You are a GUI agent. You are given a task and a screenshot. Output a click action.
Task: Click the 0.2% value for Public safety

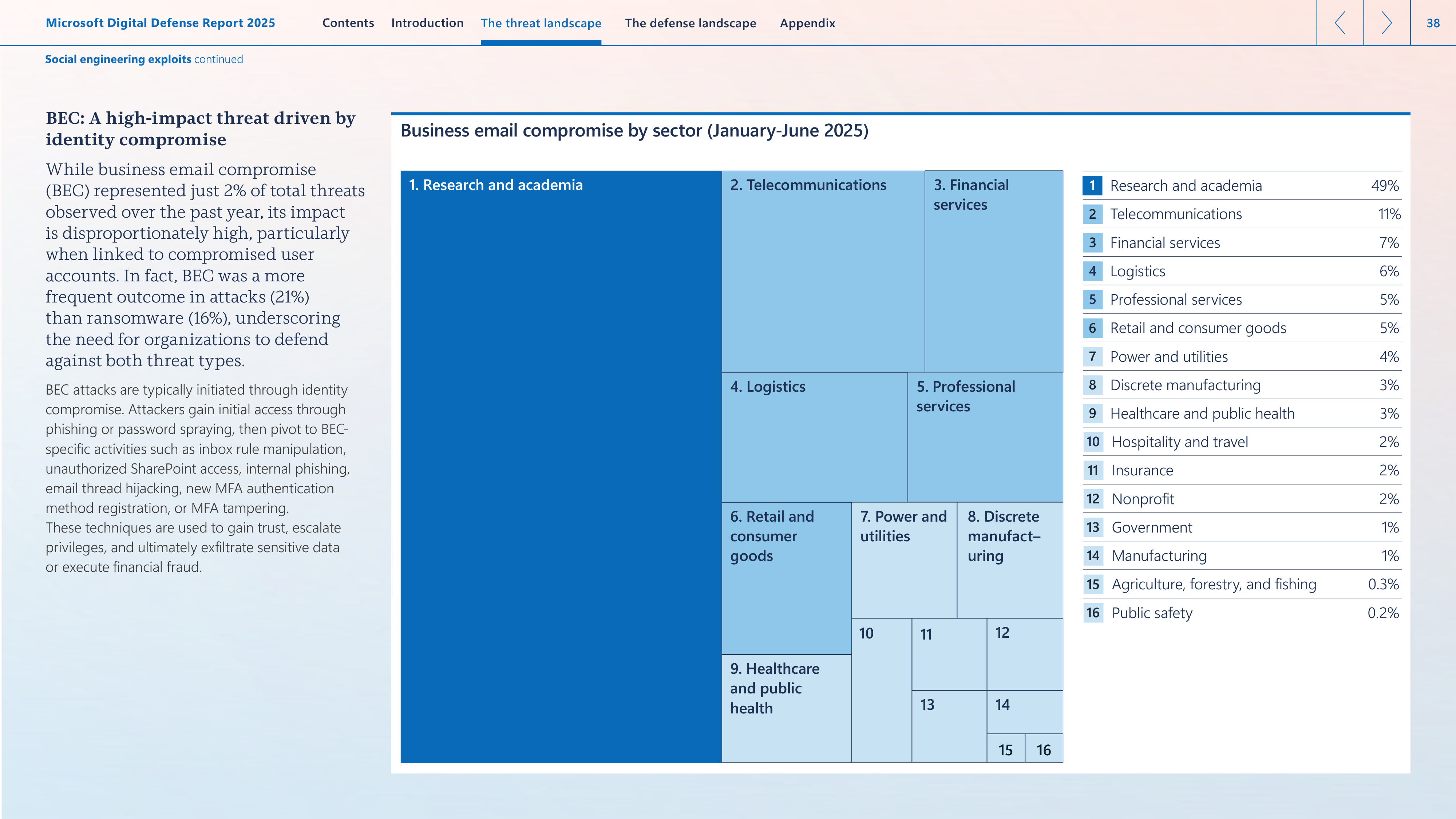1383,613
